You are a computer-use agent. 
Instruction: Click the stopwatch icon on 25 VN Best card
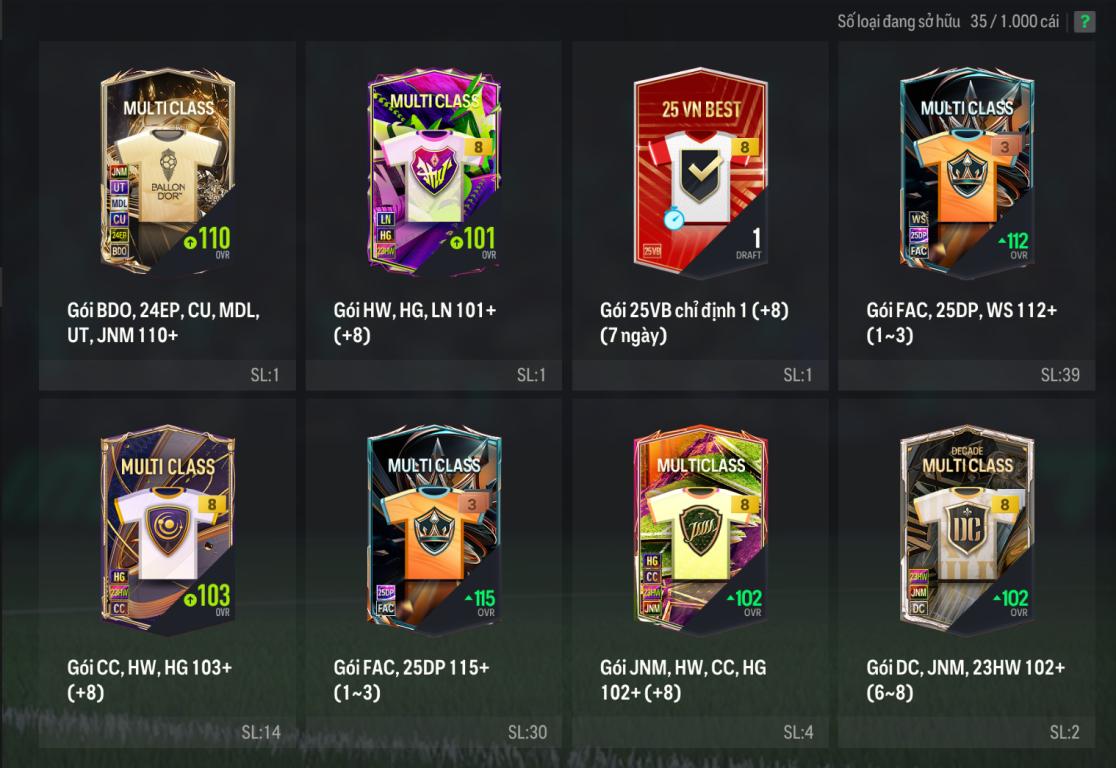673,218
